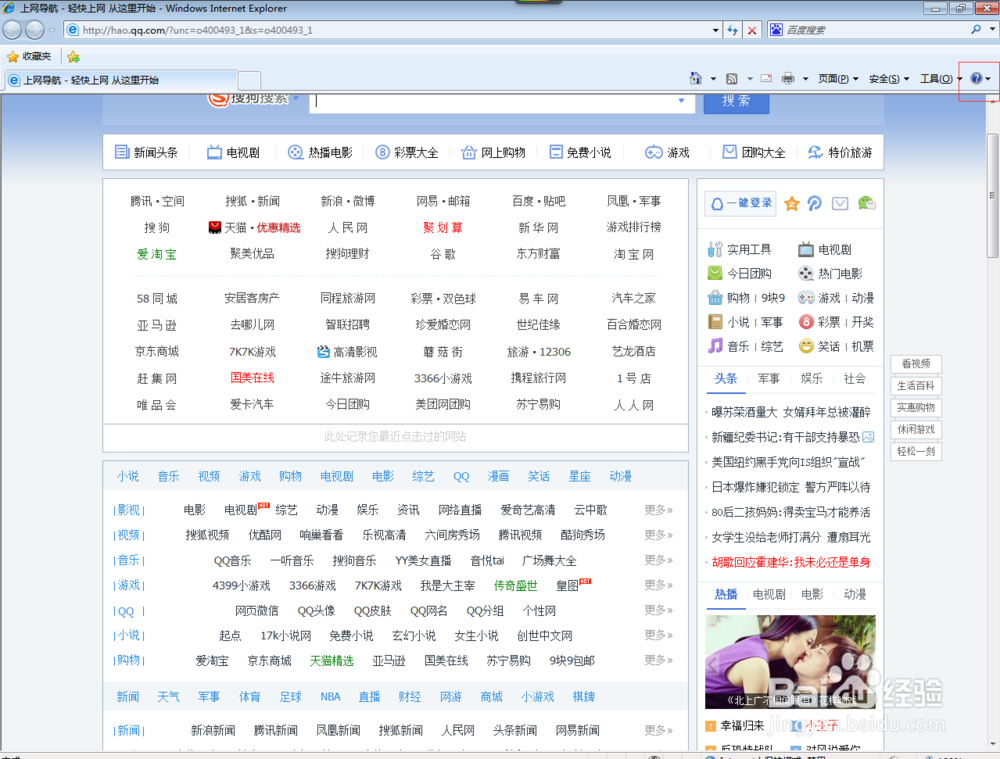Open the address bar history dropdown
This screenshot has width=1000, height=759.
tap(715, 30)
